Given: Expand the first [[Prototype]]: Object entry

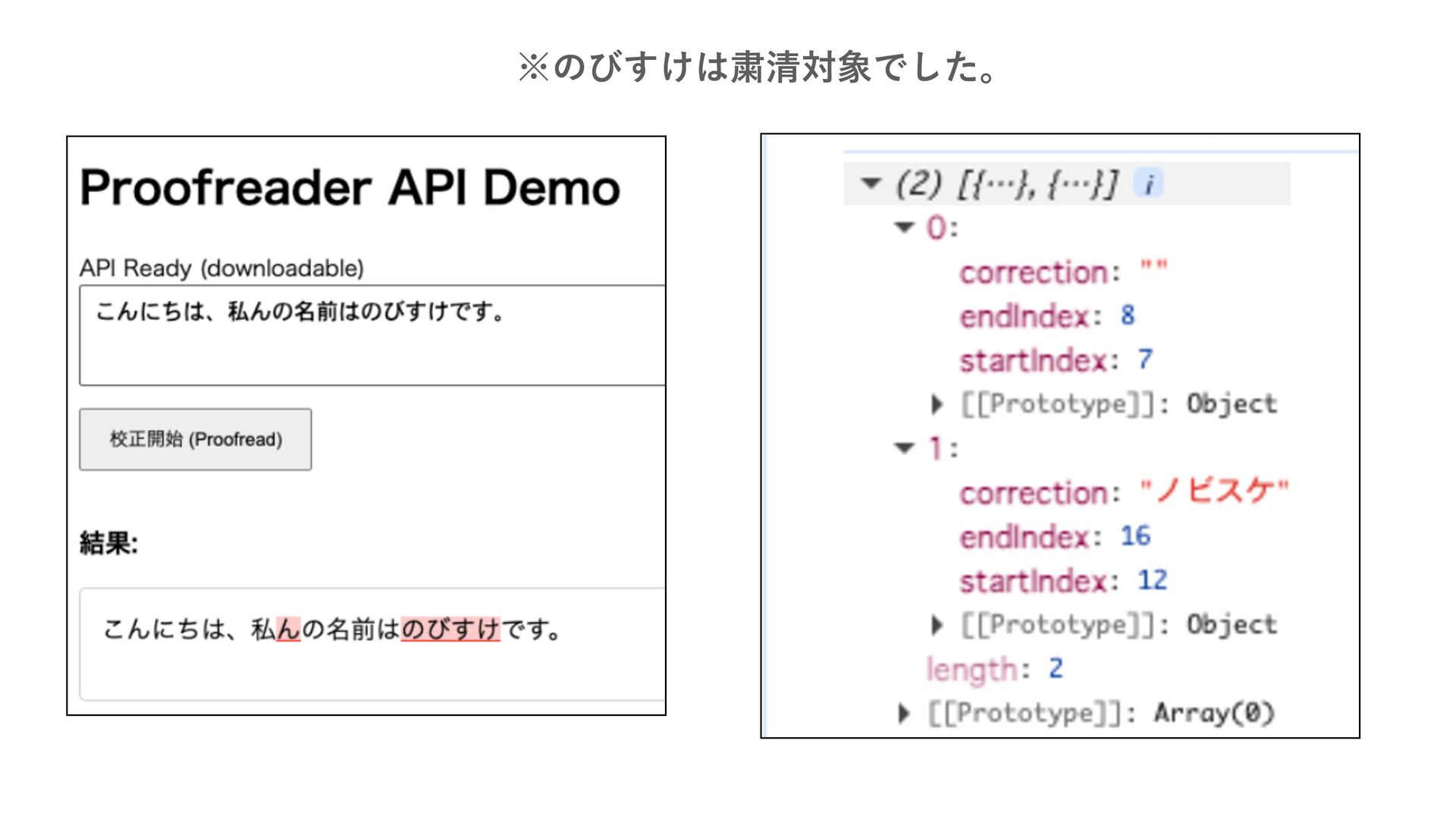Looking at the screenshot, I should (937, 404).
